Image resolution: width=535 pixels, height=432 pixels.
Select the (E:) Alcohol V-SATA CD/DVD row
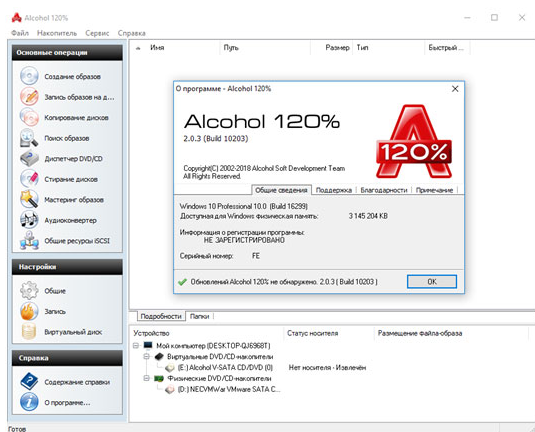(x=225, y=368)
